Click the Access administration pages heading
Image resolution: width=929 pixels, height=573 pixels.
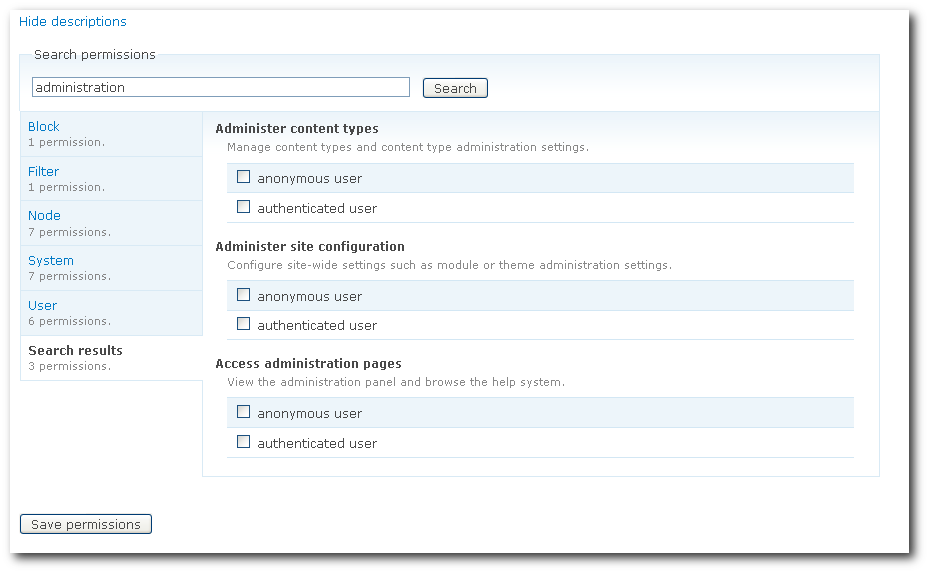[308, 364]
